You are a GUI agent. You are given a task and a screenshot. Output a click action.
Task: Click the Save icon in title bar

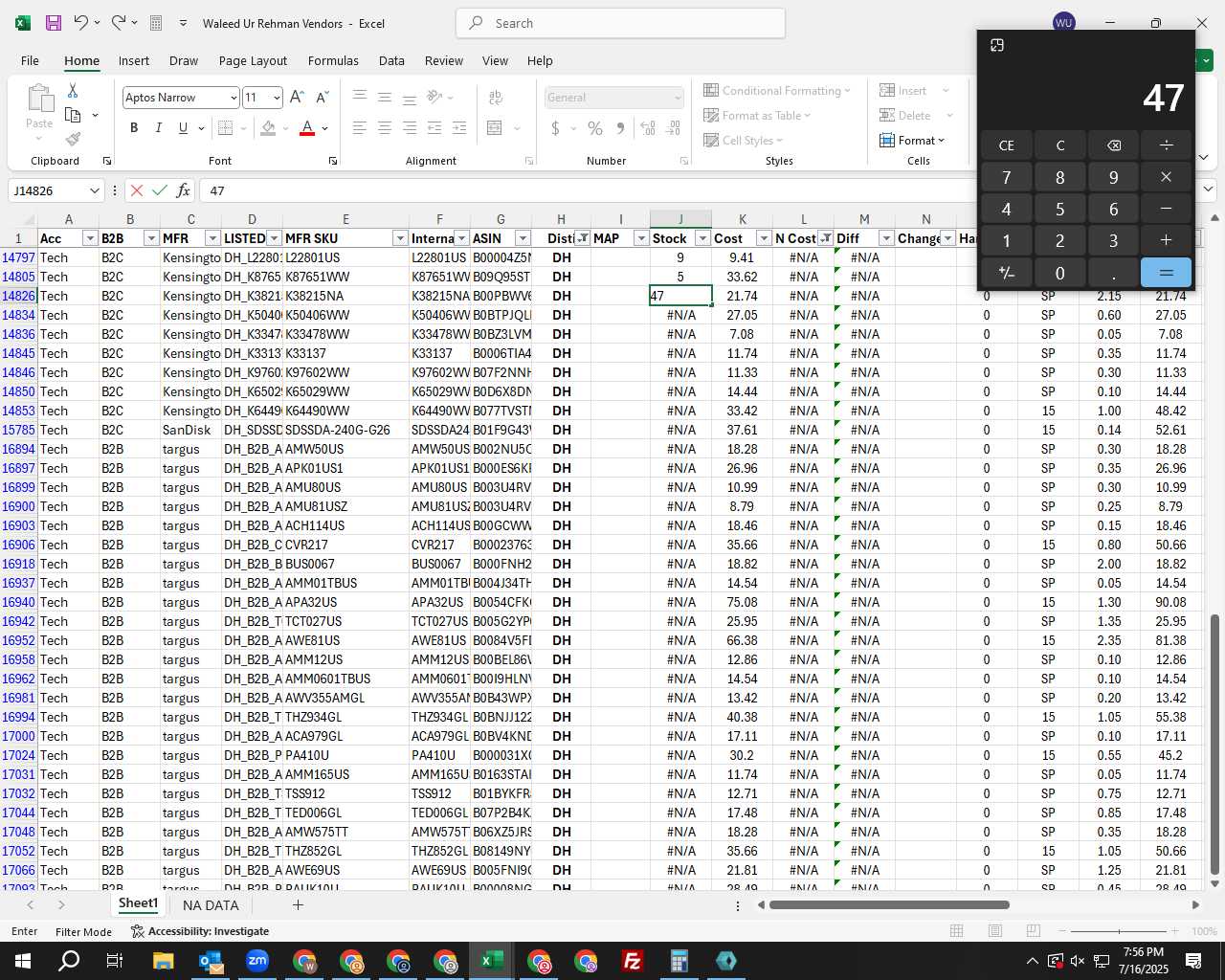click(54, 23)
